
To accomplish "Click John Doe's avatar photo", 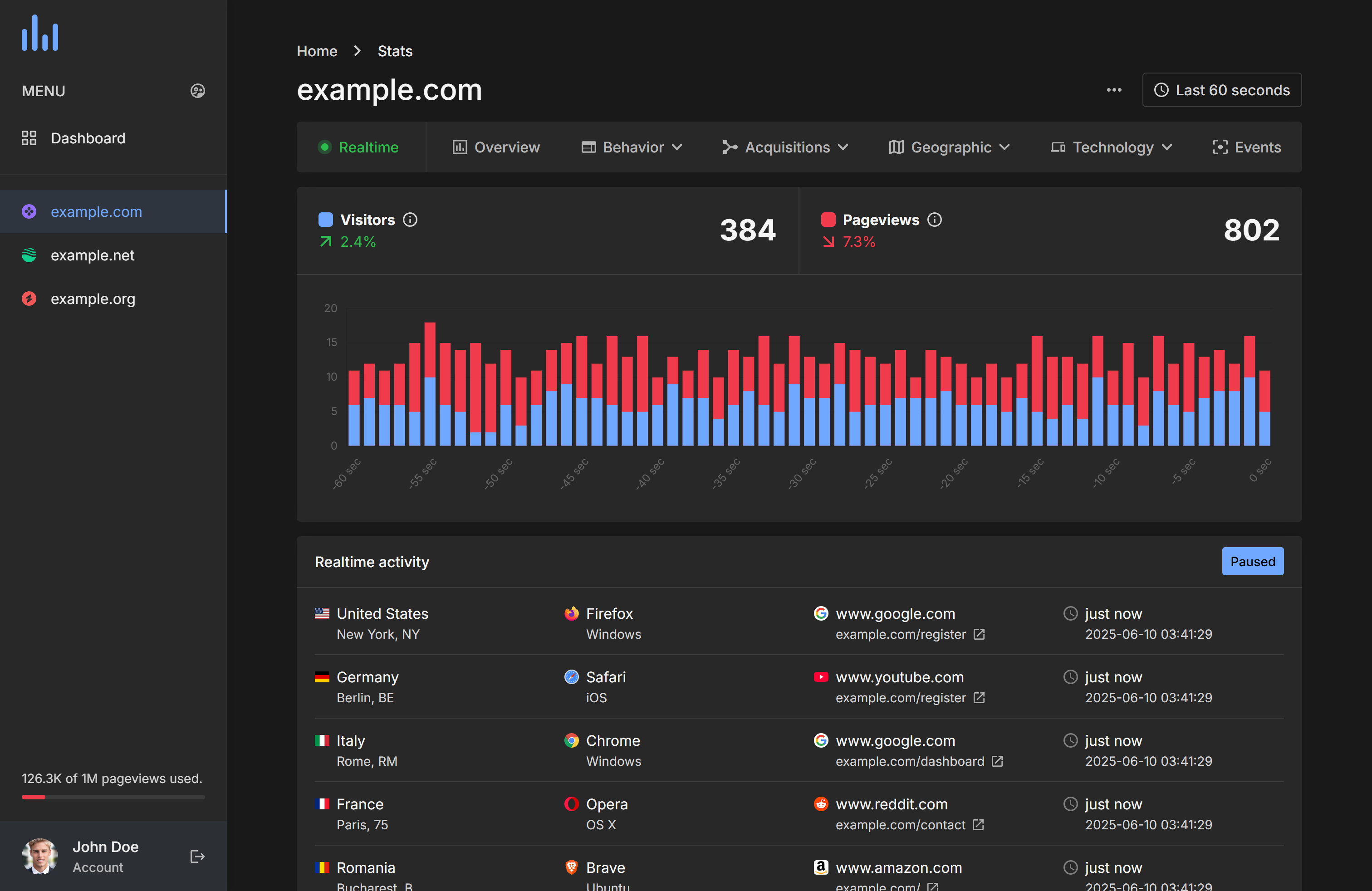I will coord(40,856).
